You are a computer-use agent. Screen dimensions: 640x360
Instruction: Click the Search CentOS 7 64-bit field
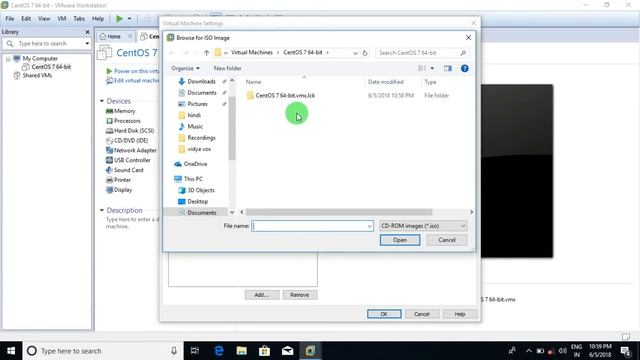[422, 53]
